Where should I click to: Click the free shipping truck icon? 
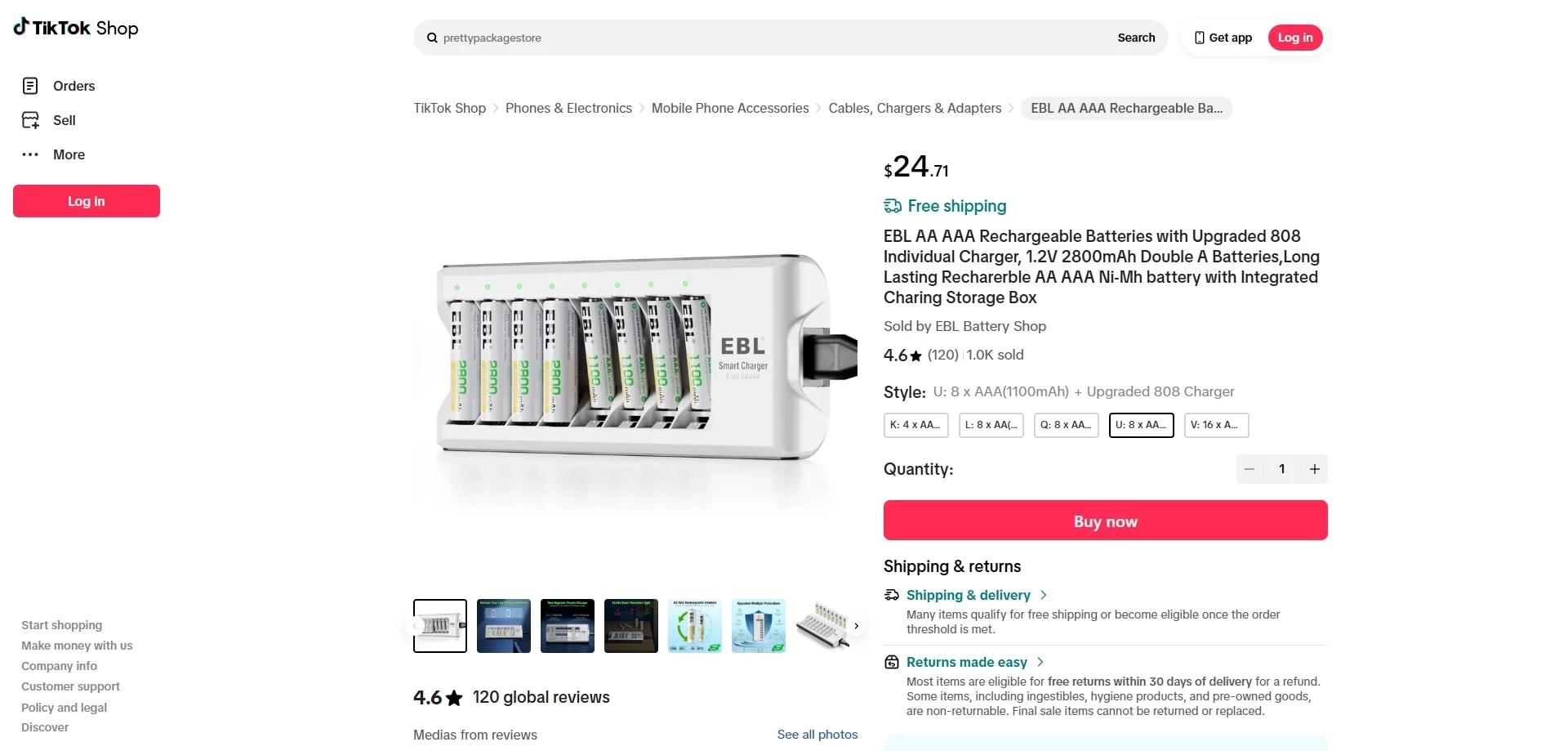pyautogui.click(x=893, y=206)
